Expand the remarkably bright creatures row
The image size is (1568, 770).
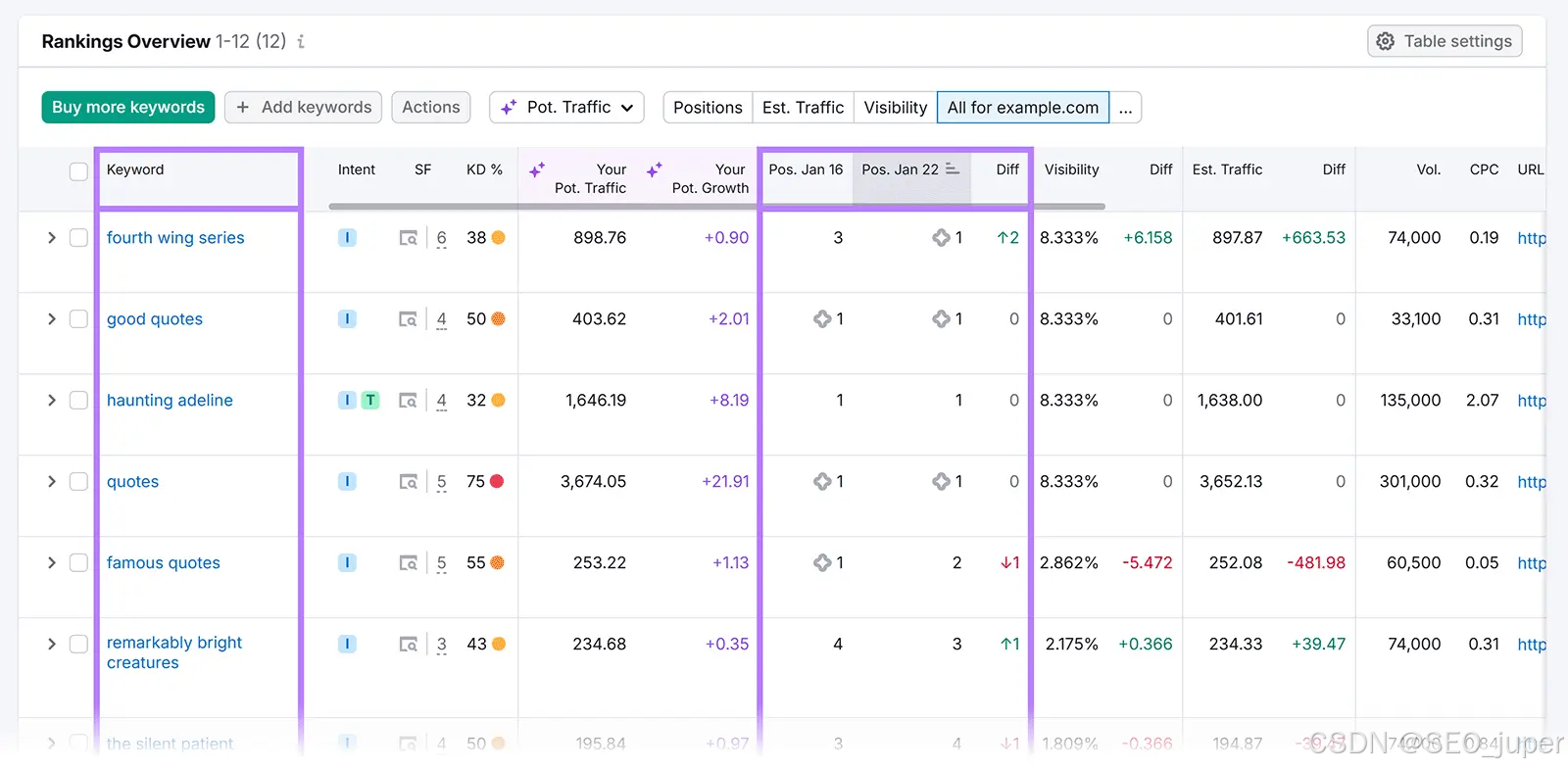click(51, 644)
